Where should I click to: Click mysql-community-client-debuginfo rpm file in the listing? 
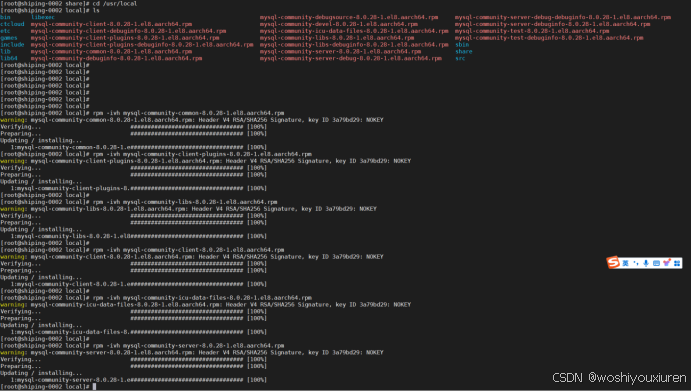[128, 31]
